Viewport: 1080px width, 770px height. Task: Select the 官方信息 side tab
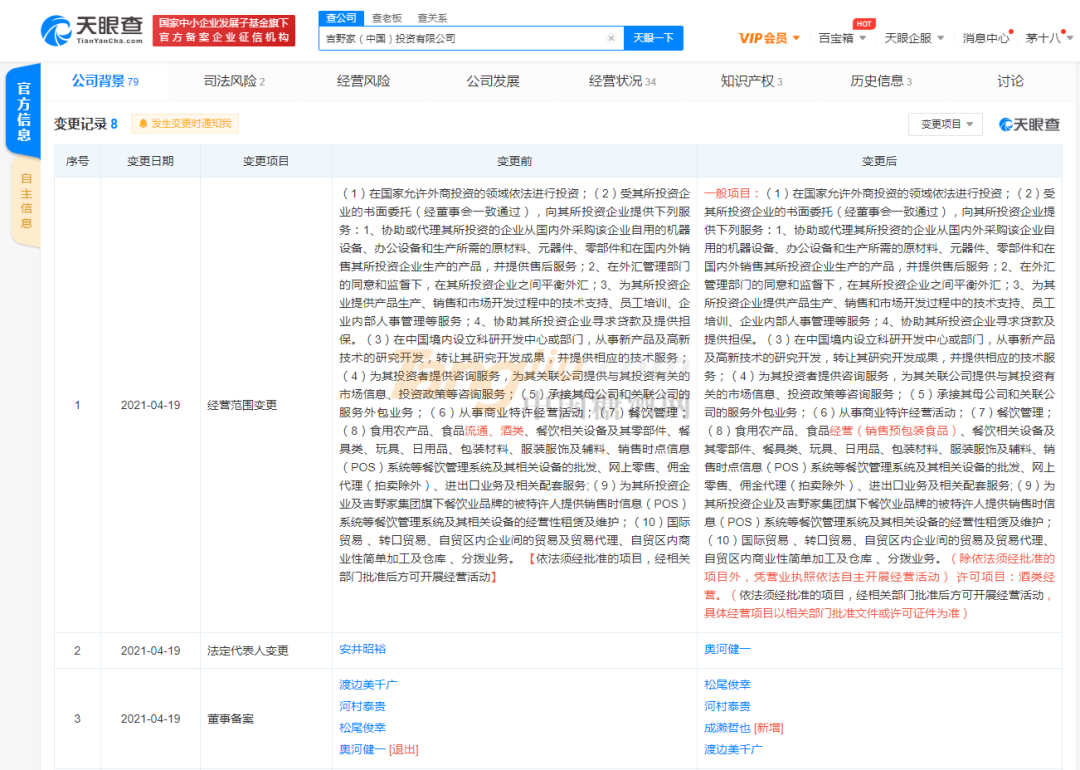point(23,111)
